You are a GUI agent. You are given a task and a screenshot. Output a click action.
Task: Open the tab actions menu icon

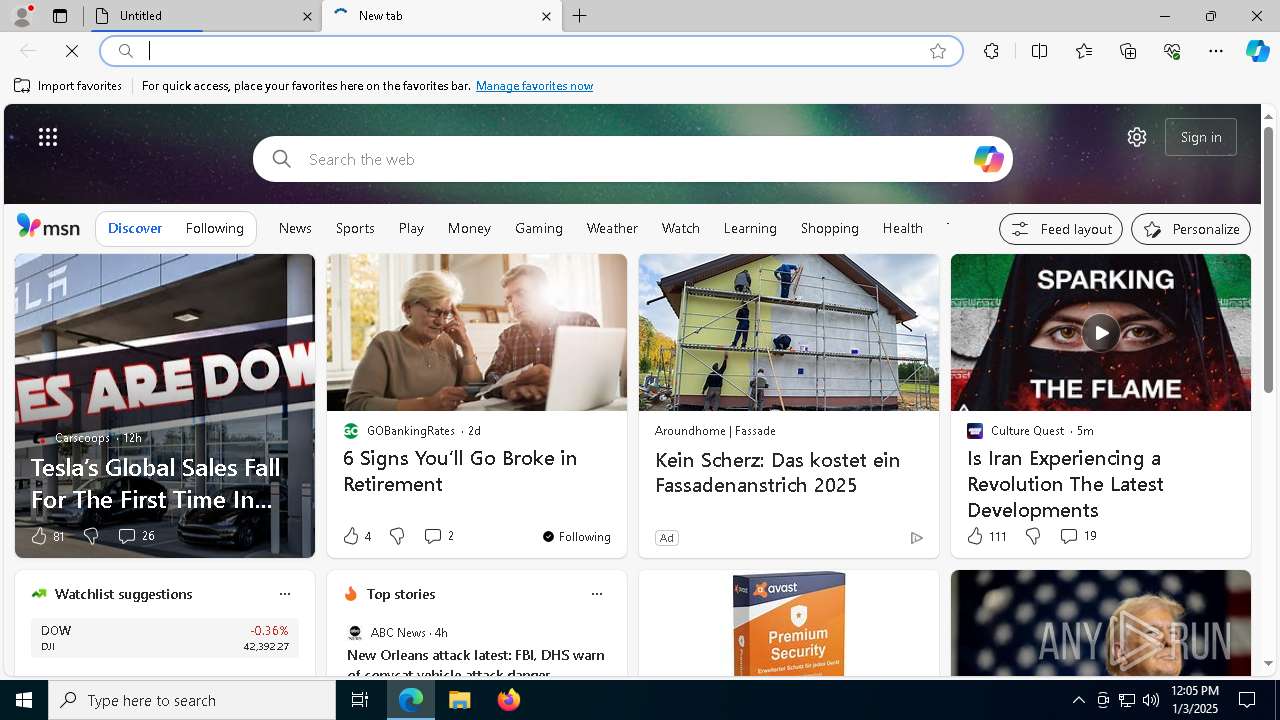[60, 16]
